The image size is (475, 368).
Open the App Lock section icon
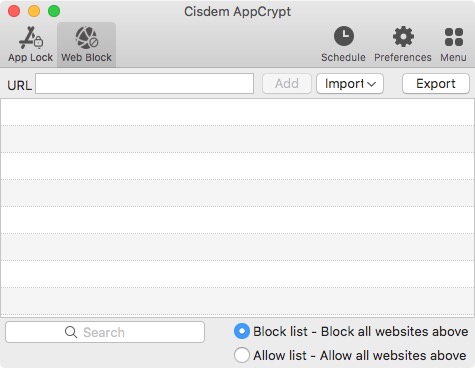point(31,38)
